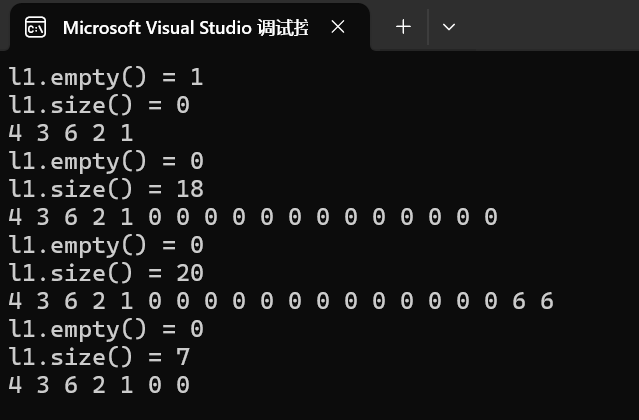
Task: Open a new tab with the plus button
Action: tap(403, 27)
